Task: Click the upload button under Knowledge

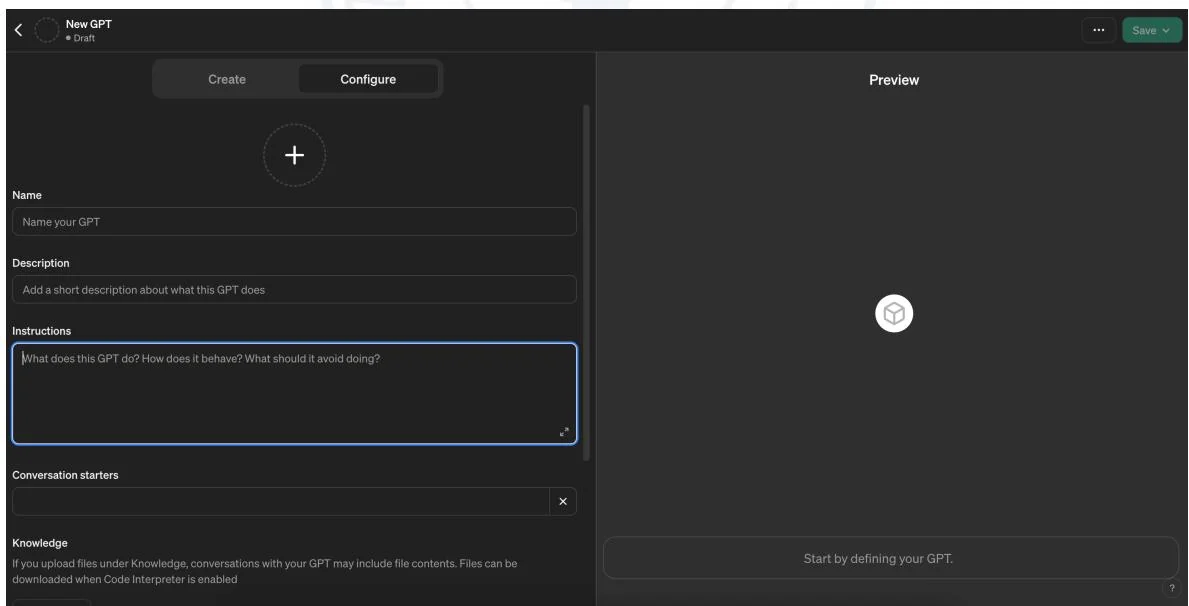Action: 52,602
